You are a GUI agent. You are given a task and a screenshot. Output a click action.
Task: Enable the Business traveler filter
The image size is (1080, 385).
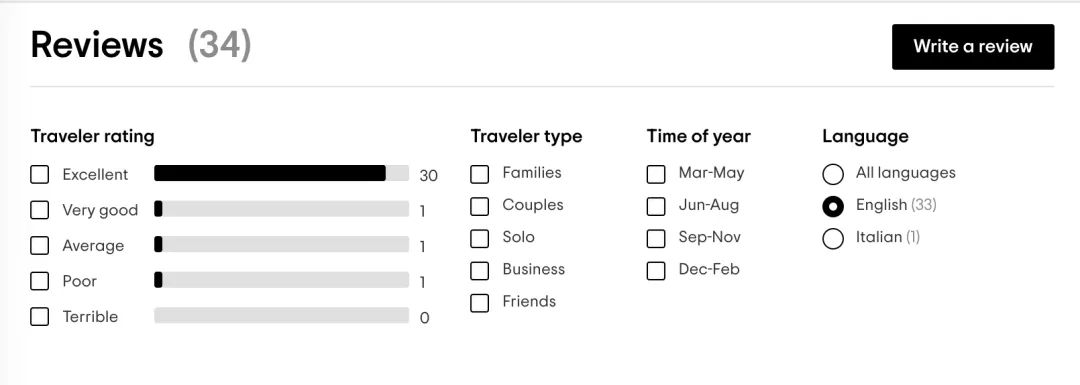point(479,271)
